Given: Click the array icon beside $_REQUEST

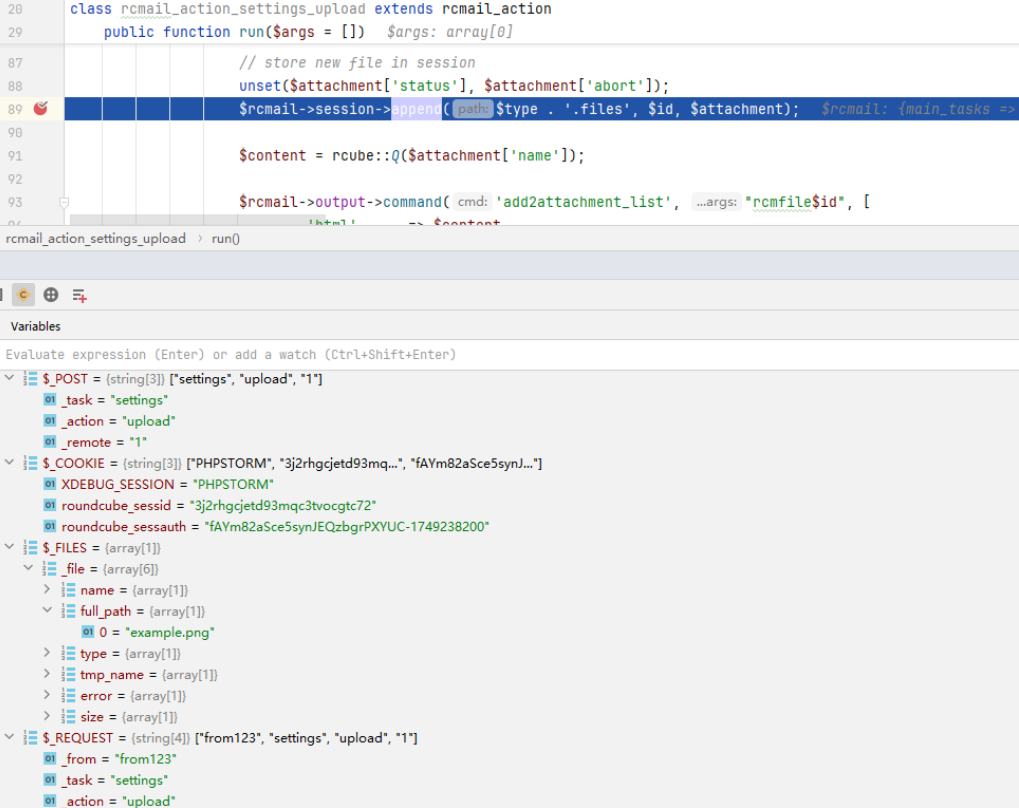Looking at the screenshot, I should point(30,738).
